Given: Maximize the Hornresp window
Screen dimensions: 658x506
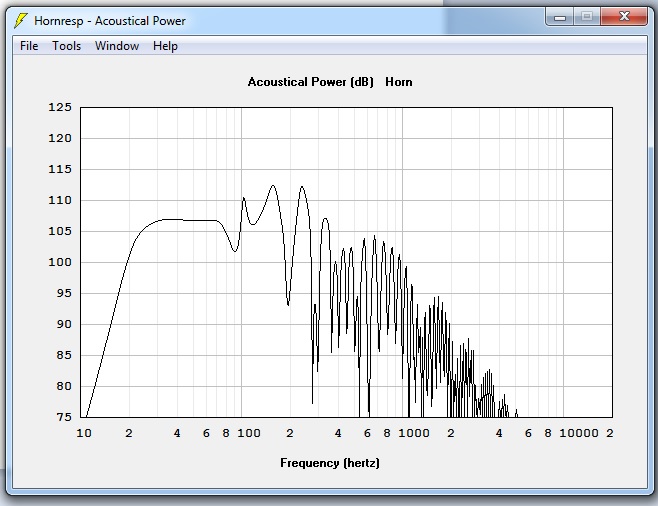Looking at the screenshot, I should [x=587, y=17].
